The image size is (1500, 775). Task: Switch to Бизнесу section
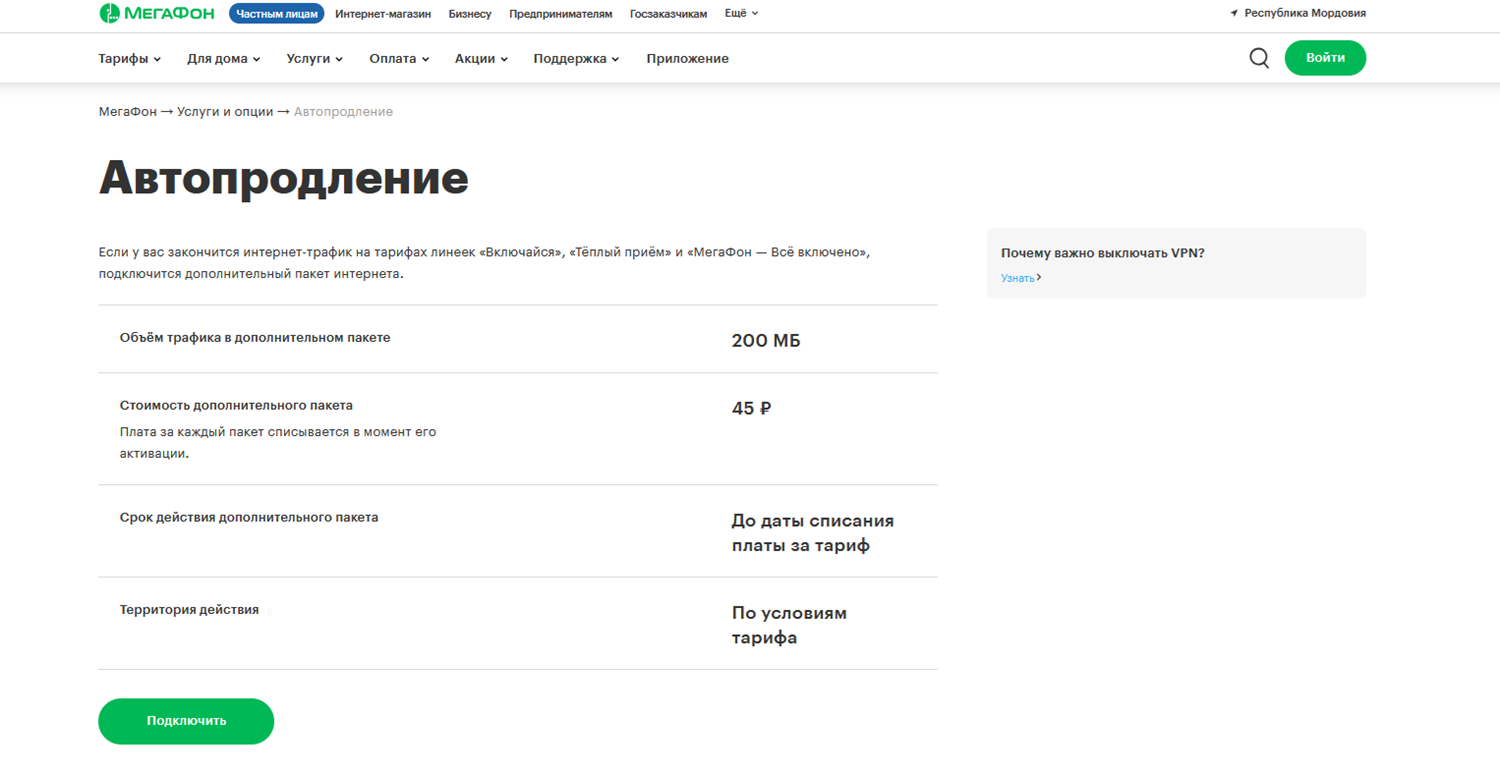(470, 14)
